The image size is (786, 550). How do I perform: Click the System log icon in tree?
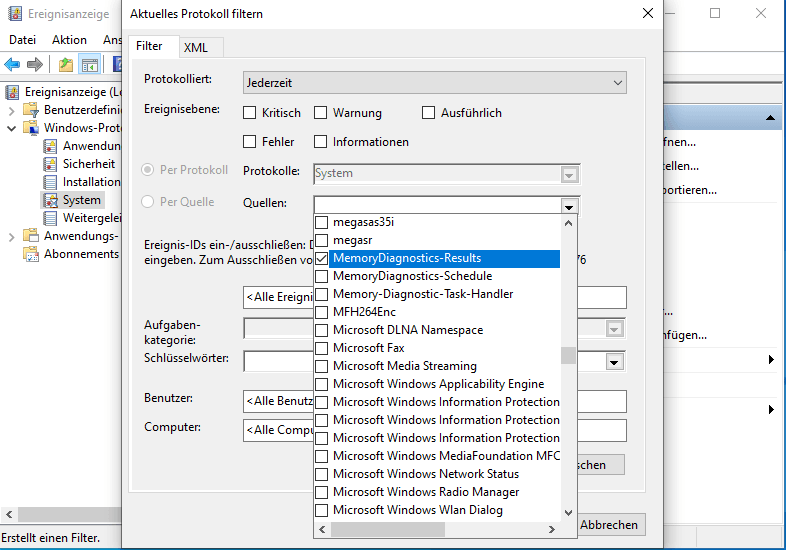51,200
